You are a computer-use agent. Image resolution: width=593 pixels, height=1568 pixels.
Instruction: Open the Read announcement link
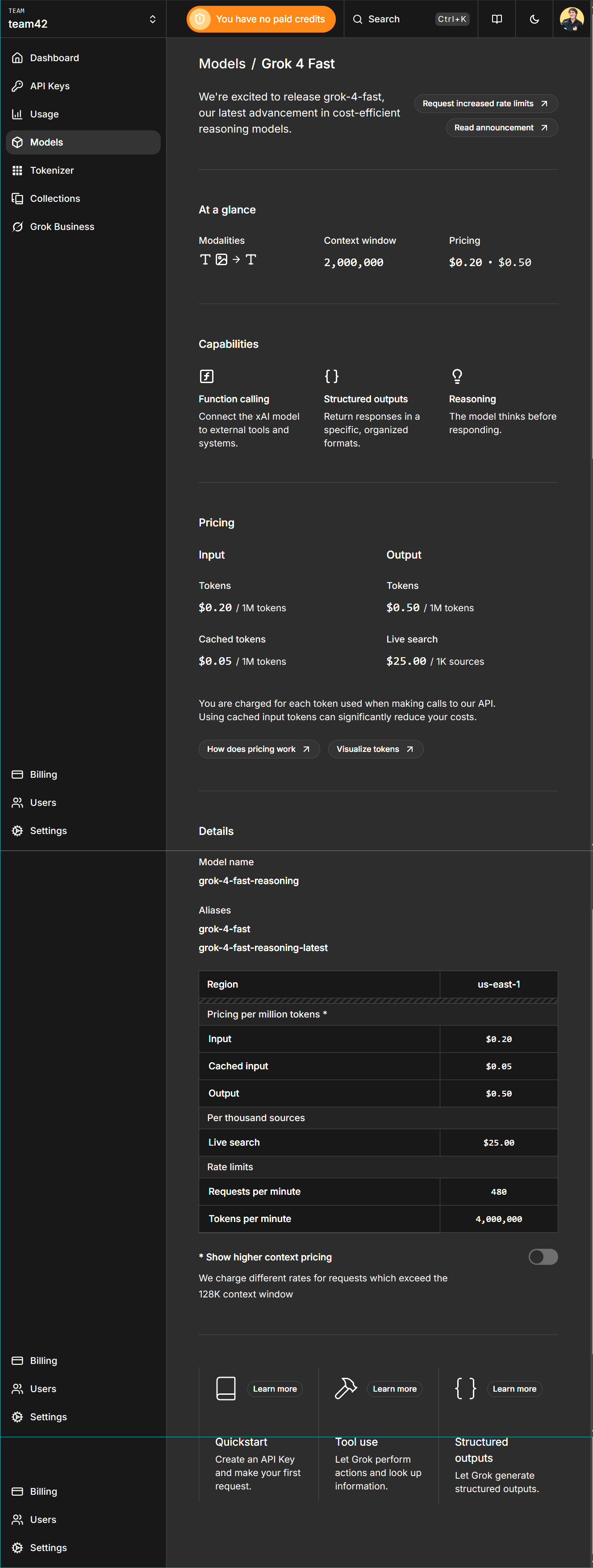pyautogui.click(x=501, y=128)
